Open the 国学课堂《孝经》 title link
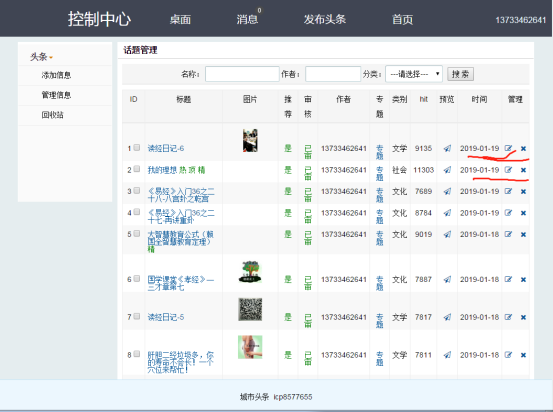Screen dimensions: 553x412 (181, 283)
